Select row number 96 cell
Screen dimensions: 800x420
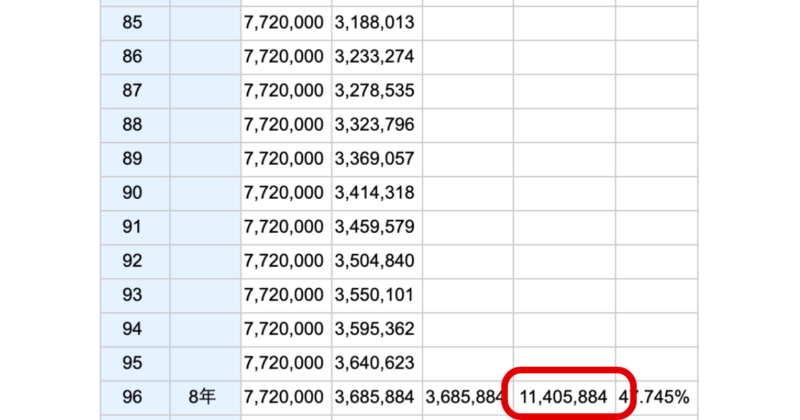132,398
